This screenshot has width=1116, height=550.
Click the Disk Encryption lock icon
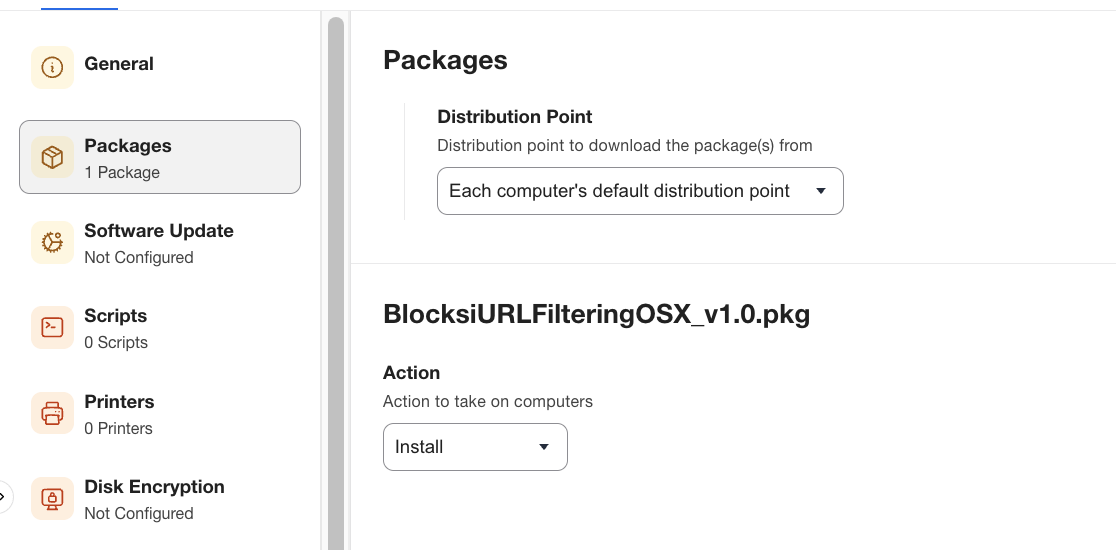52,498
